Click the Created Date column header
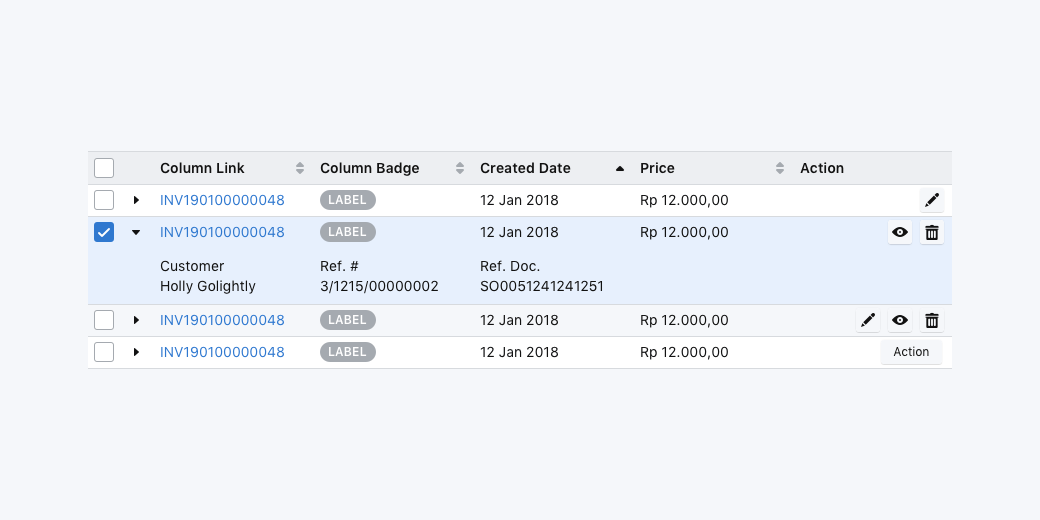Screen dimensions: 1040x520 click(x=525, y=168)
